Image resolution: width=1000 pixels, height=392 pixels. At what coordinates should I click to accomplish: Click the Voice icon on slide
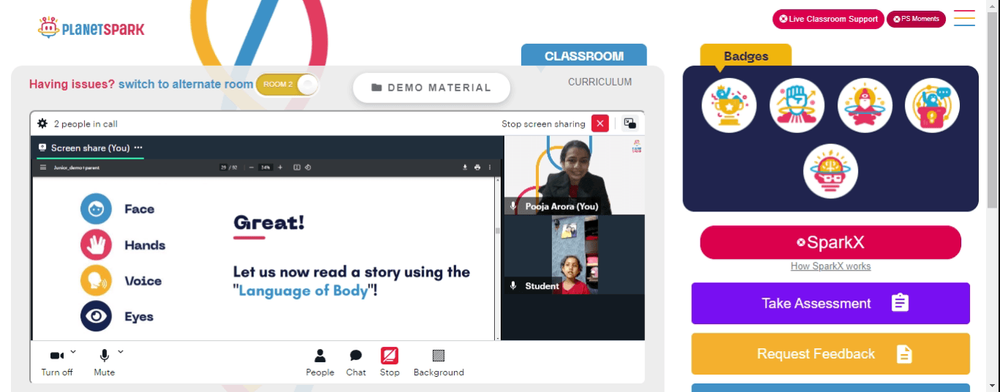coord(96,280)
